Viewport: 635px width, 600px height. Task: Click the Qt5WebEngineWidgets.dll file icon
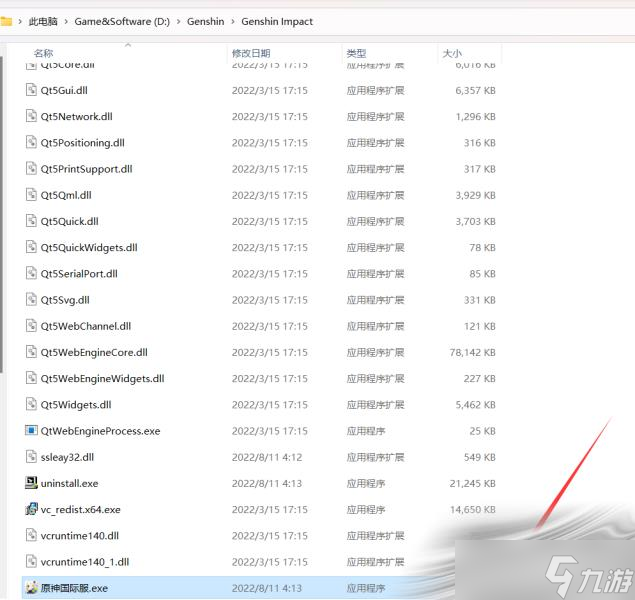coord(31,378)
